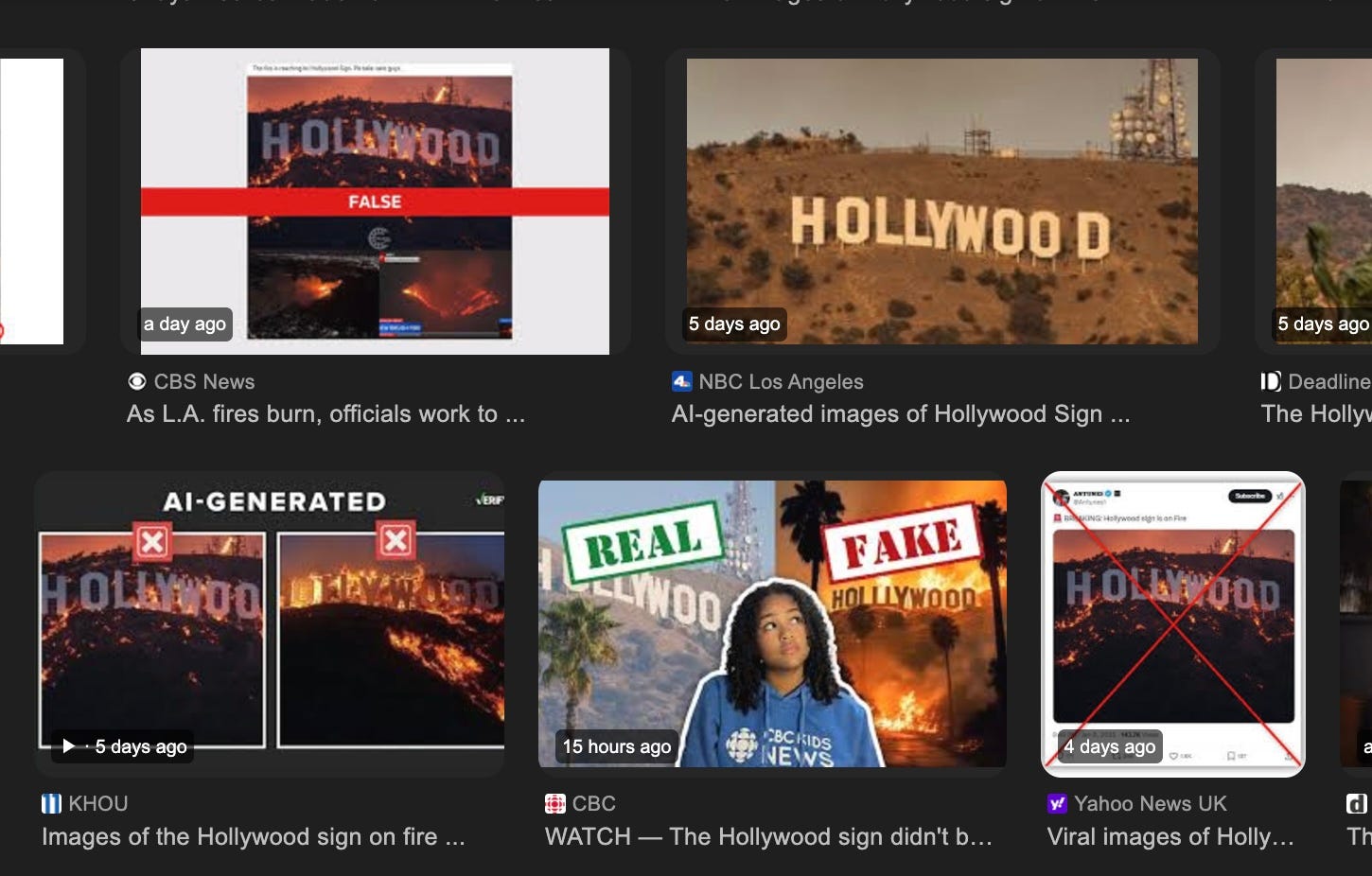Open 'As L.A. fires burn, officials work to' link
1372x876 pixels.
point(325,414)
